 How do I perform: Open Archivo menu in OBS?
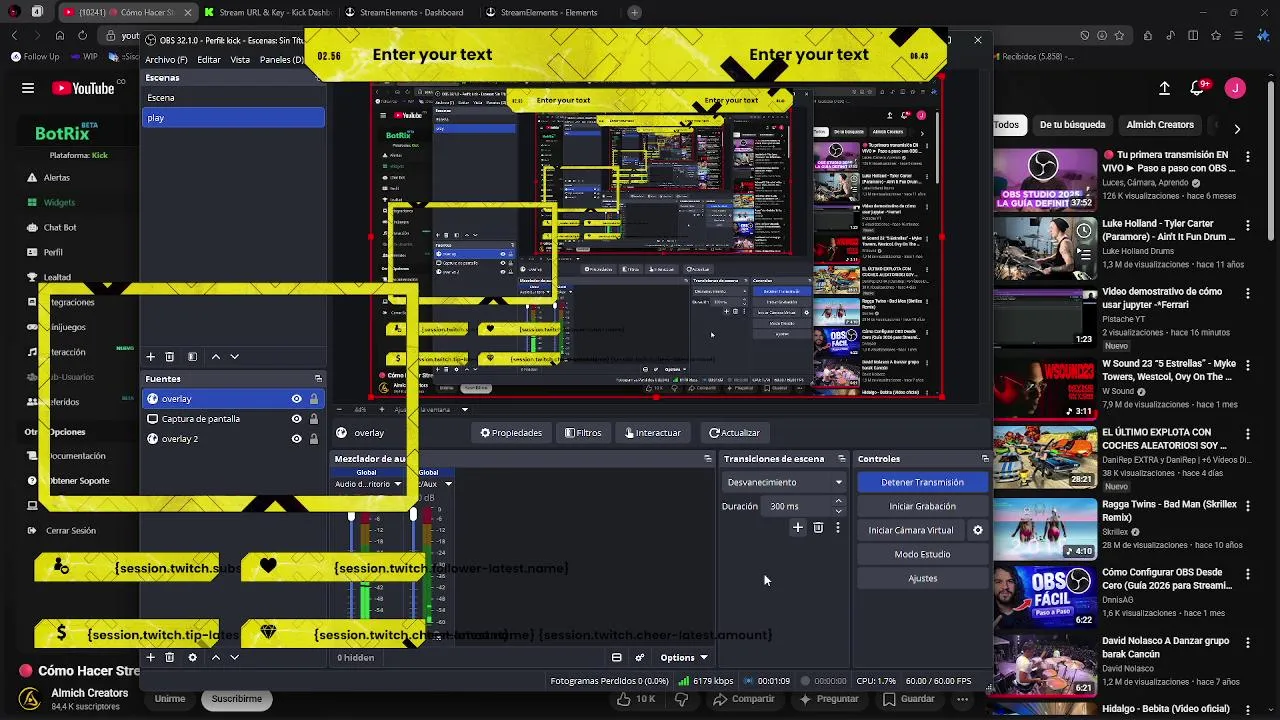[166, 59]
